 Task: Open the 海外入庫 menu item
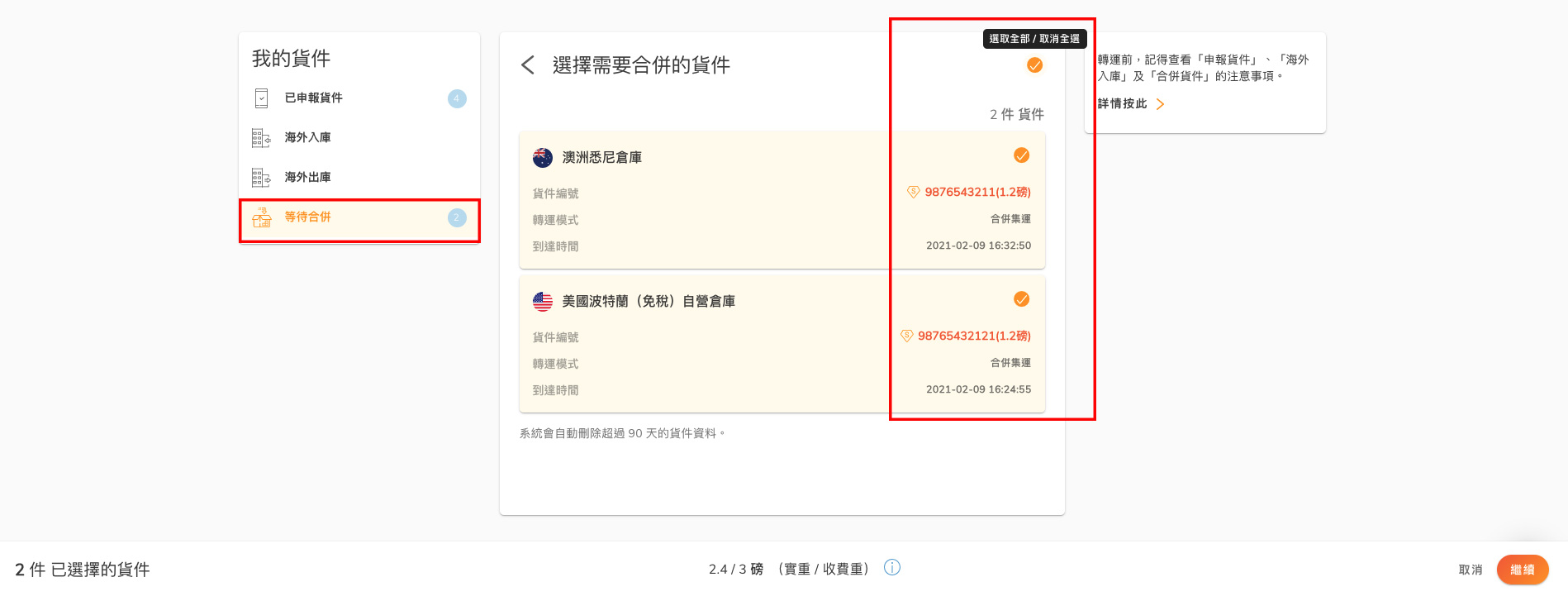(308, 138)
